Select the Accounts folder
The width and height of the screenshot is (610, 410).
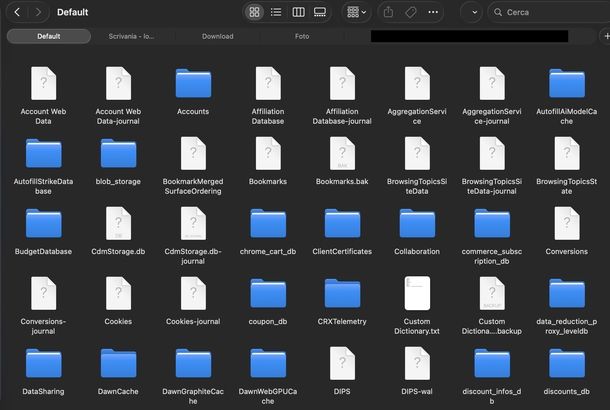tap(193, 91)
